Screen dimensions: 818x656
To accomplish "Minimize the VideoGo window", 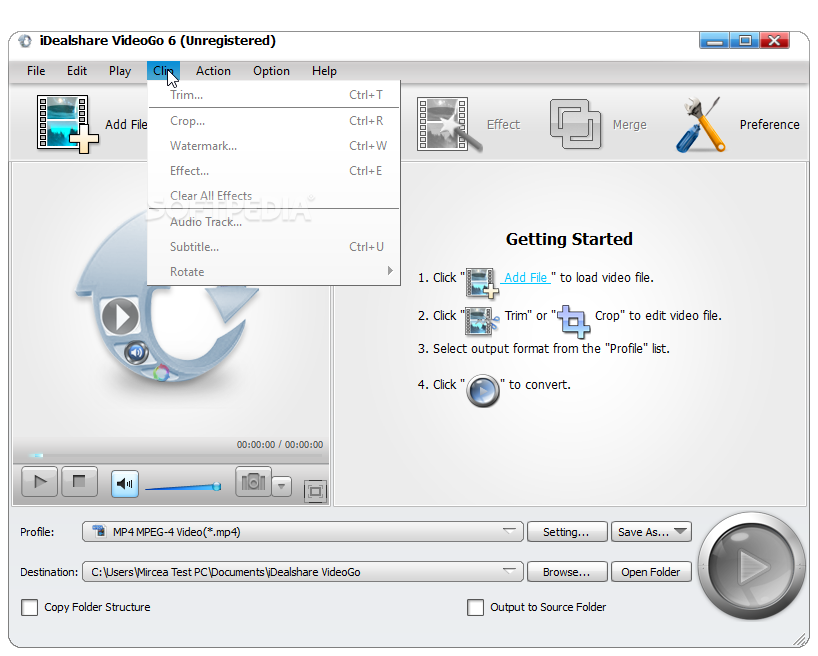I will (x=715, y=41).
